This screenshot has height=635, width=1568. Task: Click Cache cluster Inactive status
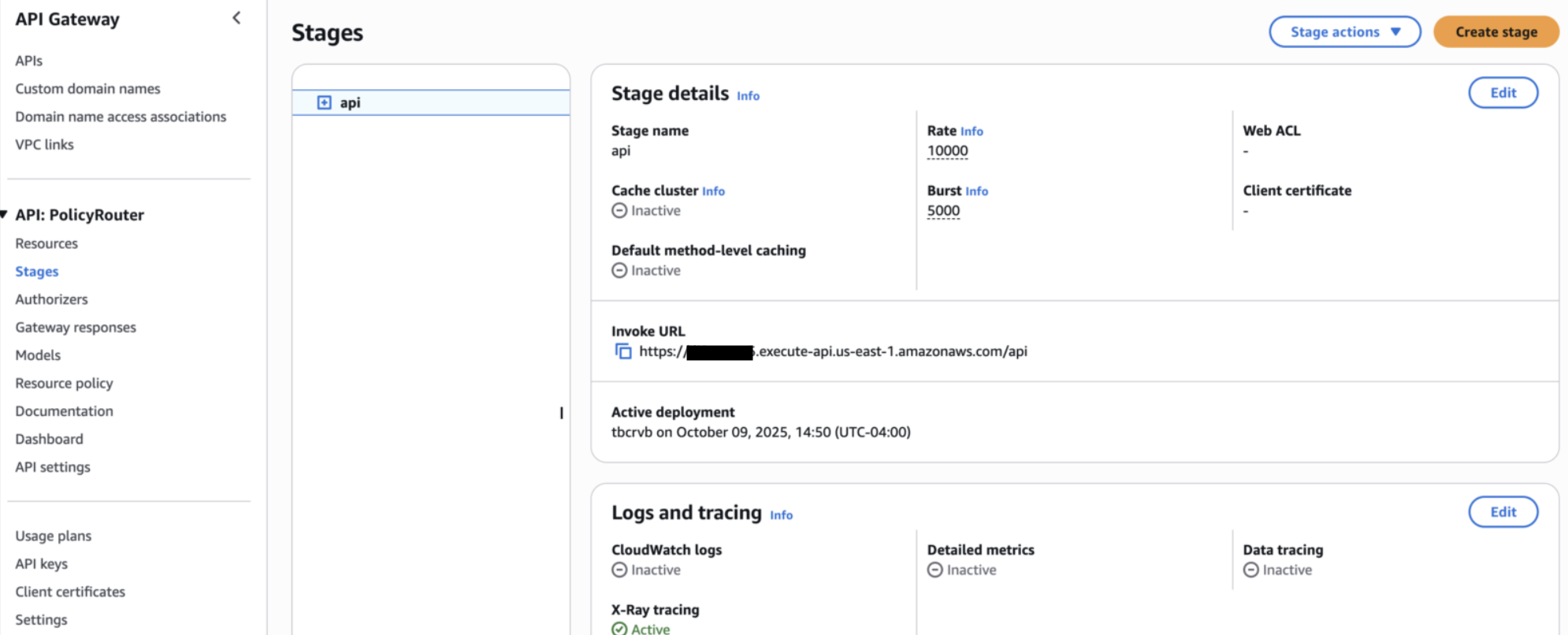pyautogui.click(x=646, y=210)
